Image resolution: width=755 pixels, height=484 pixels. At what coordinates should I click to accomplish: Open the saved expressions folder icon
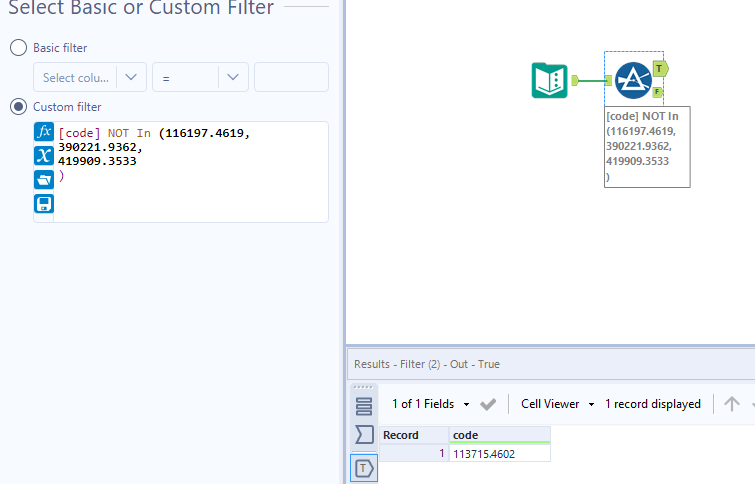point(44,180)
